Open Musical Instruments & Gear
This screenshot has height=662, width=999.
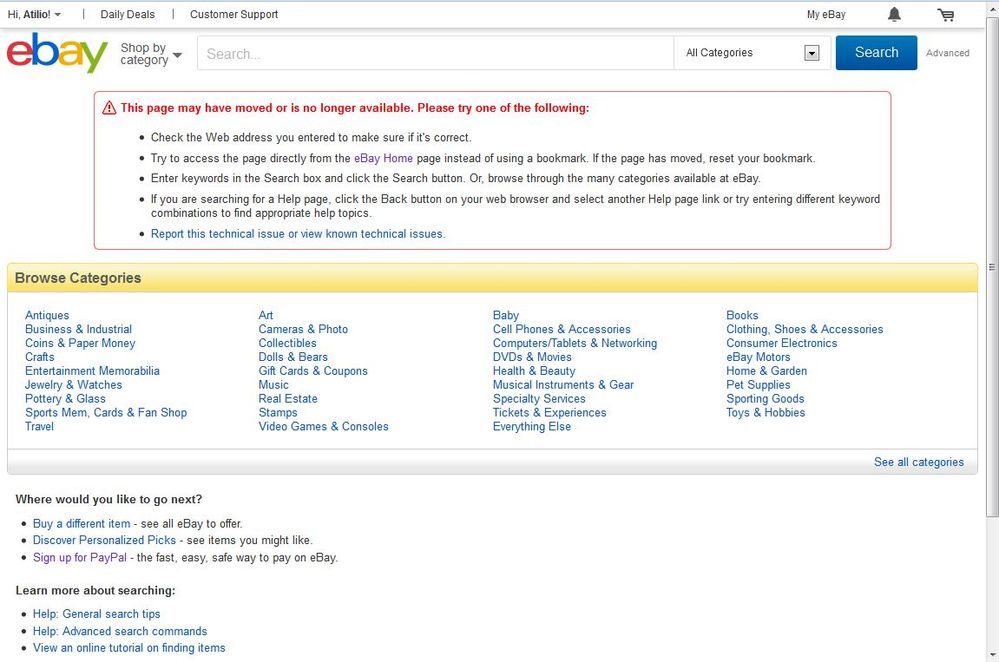click(563, 385)
